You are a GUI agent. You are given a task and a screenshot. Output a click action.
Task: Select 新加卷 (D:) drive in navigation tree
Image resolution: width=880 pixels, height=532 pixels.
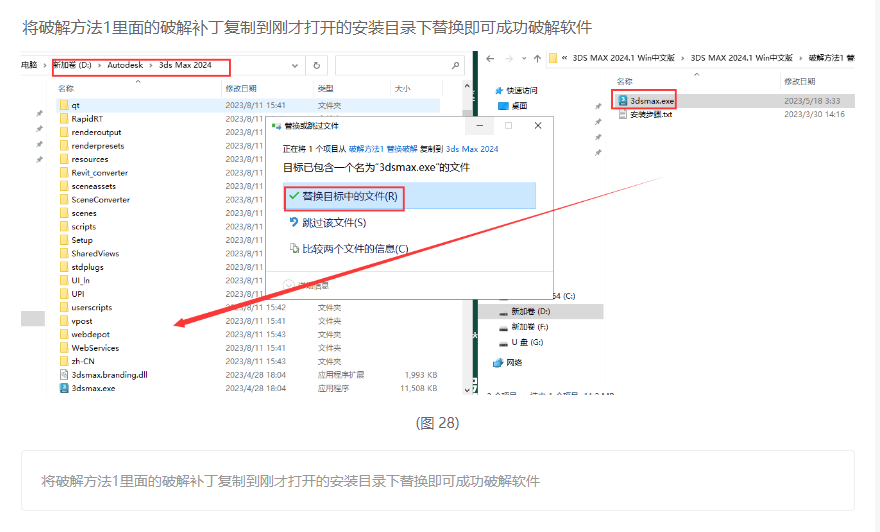coord(530,311)
